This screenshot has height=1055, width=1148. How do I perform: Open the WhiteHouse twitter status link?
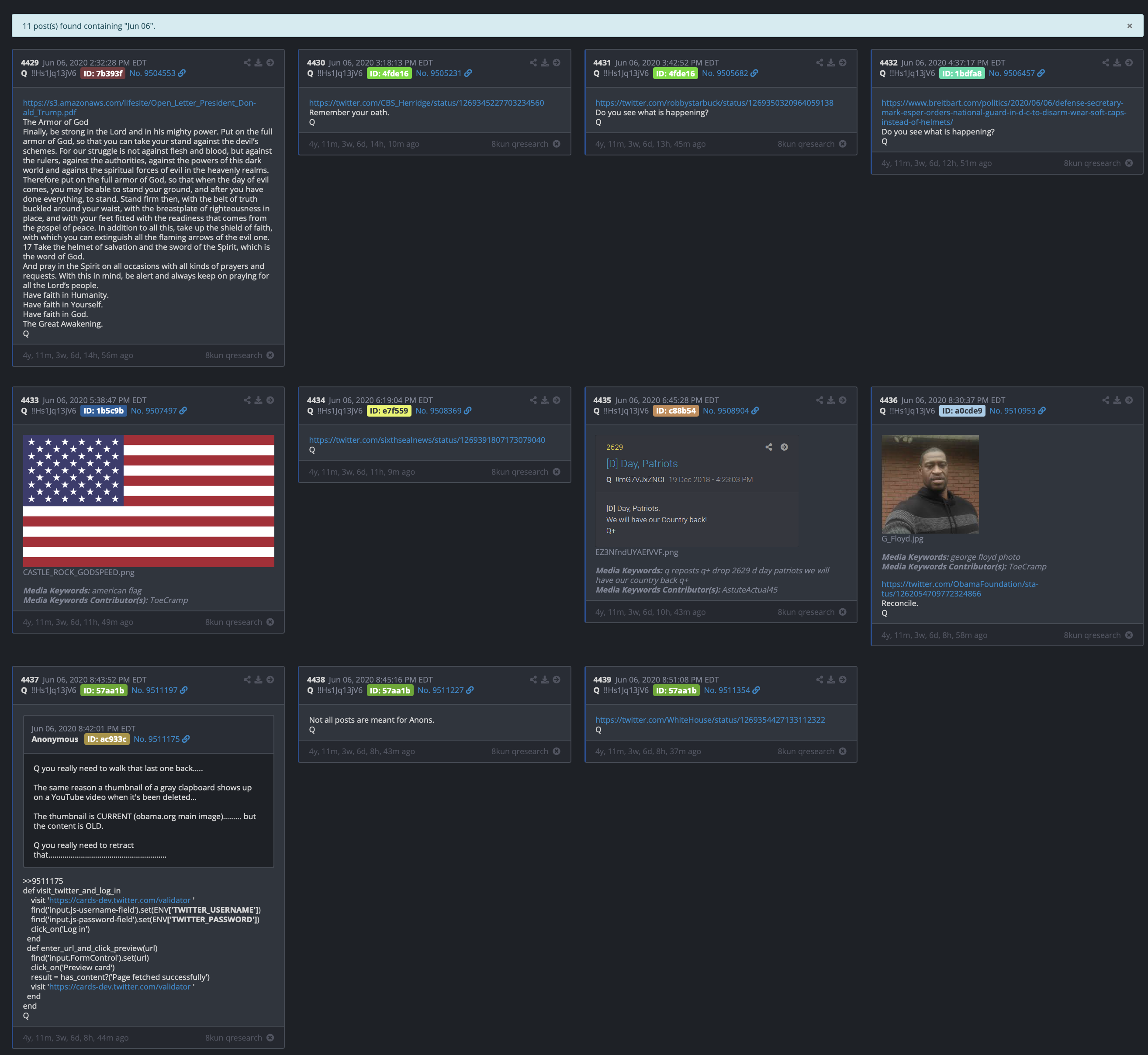point(710,719)
